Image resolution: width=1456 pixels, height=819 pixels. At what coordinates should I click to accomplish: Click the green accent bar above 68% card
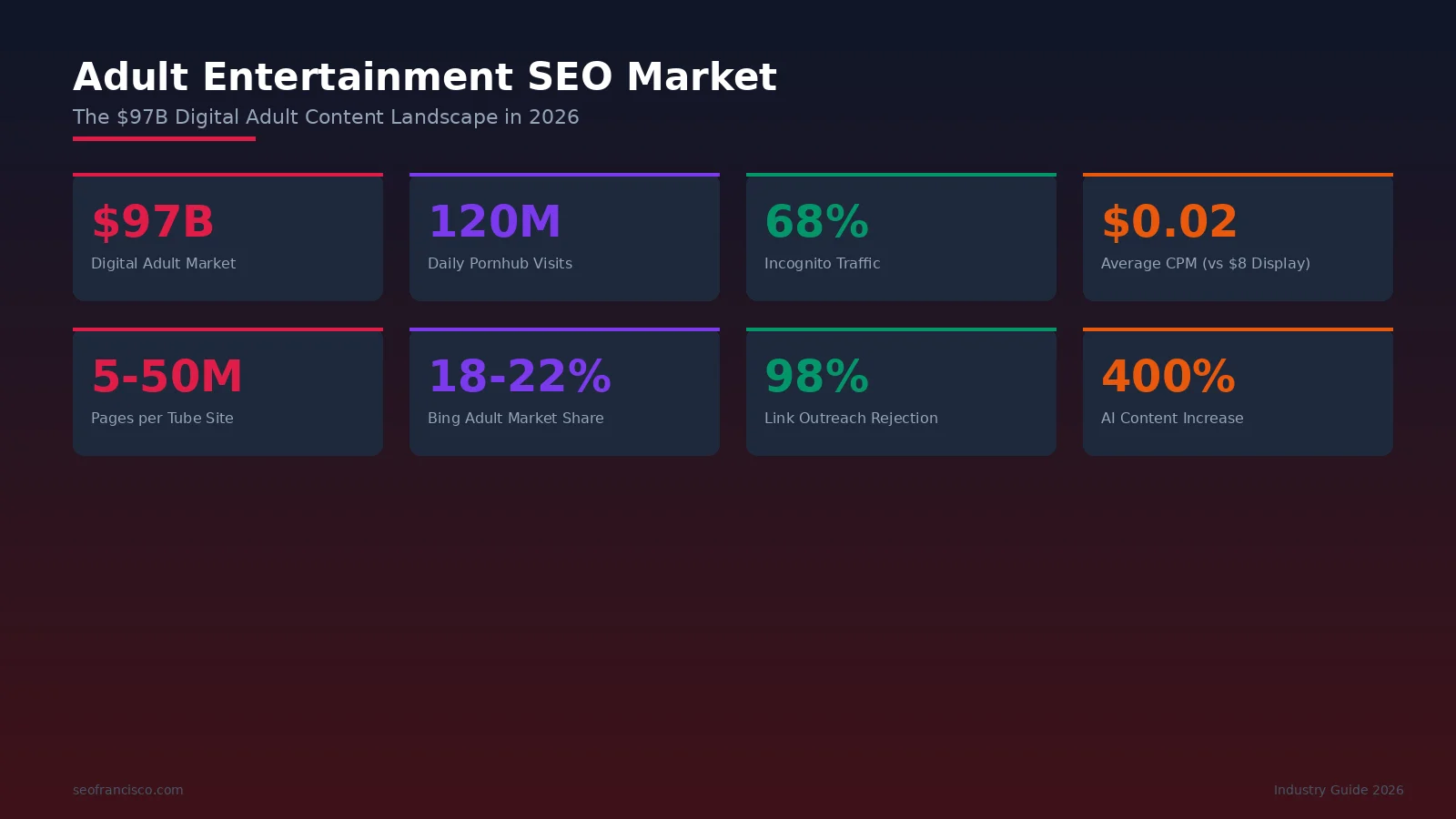pyautogui.click(x=901, y=173)
